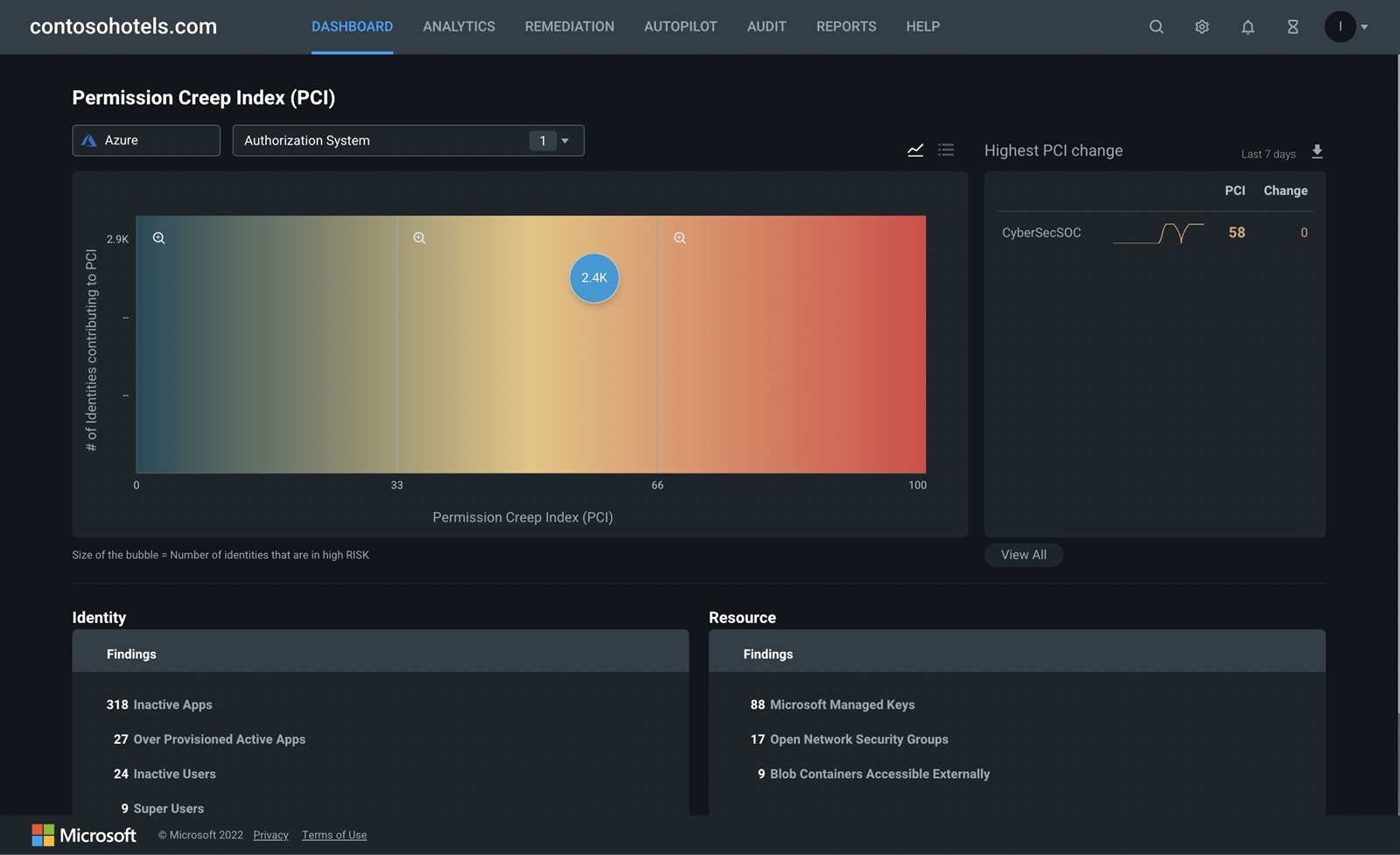Open the 318 Inactive Apps finding
The height and width of the screenshot is (855, 1400).
(159, 704)
